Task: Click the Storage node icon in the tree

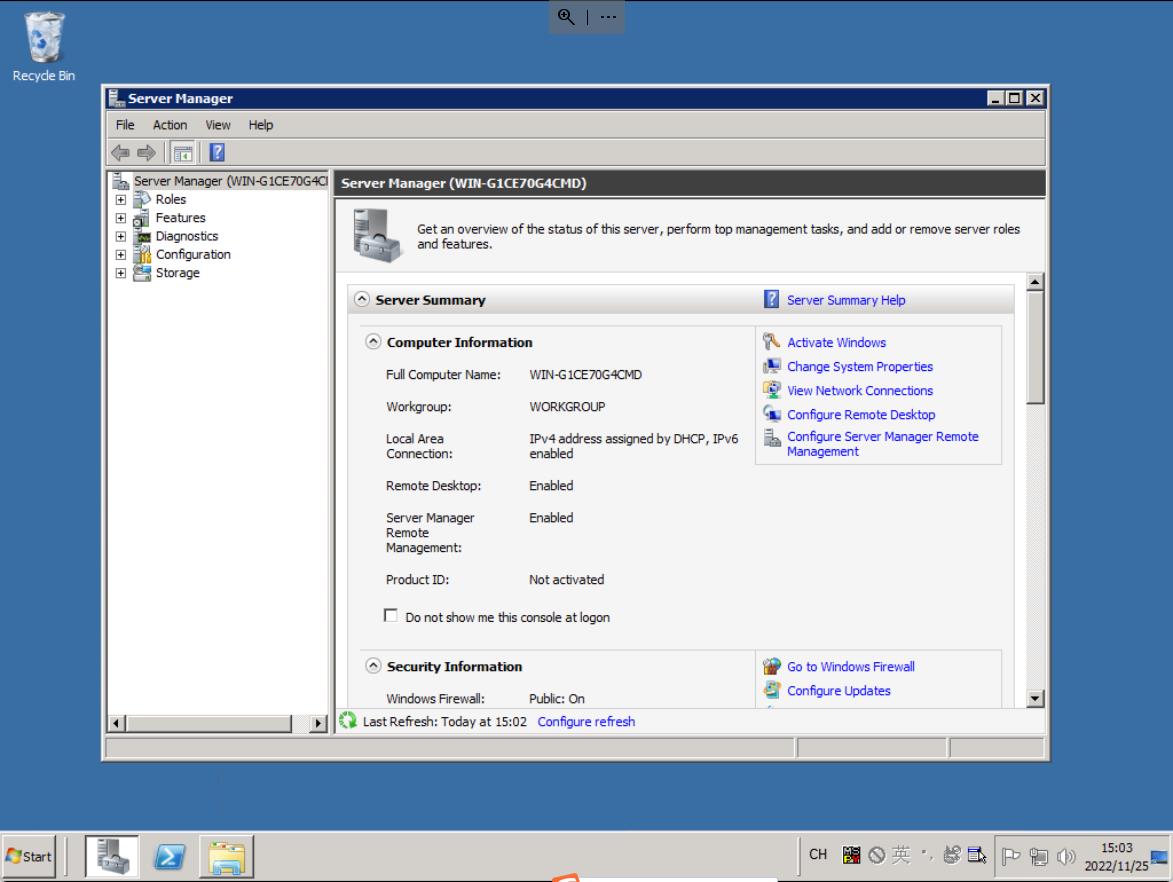Action: tap(141, 273)
